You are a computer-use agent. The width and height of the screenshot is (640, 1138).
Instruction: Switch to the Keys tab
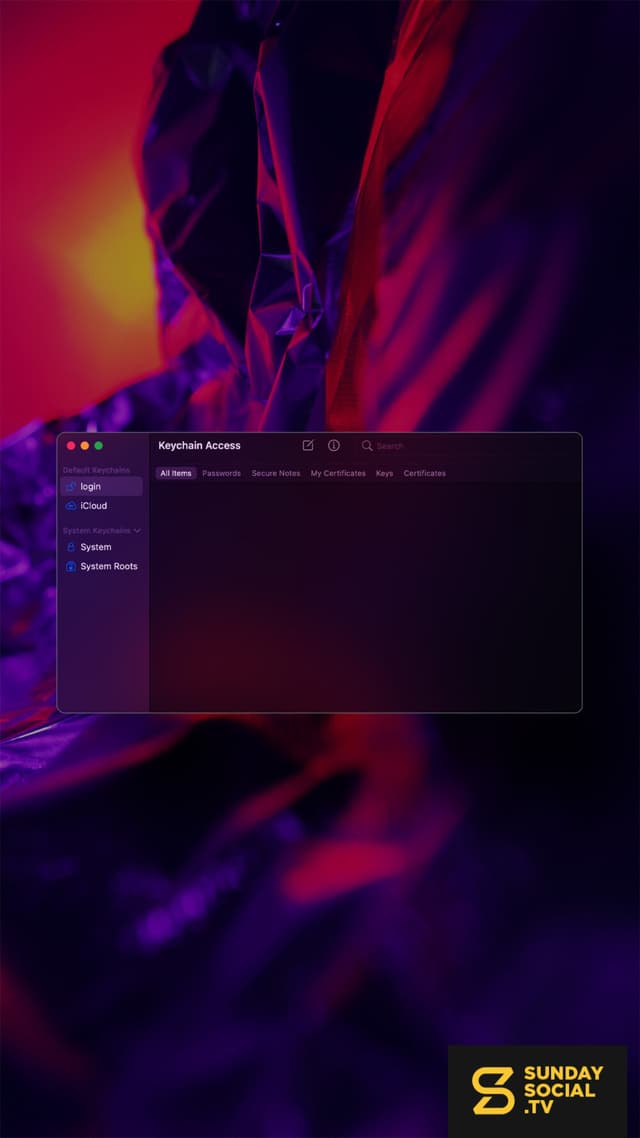point(385,473)
